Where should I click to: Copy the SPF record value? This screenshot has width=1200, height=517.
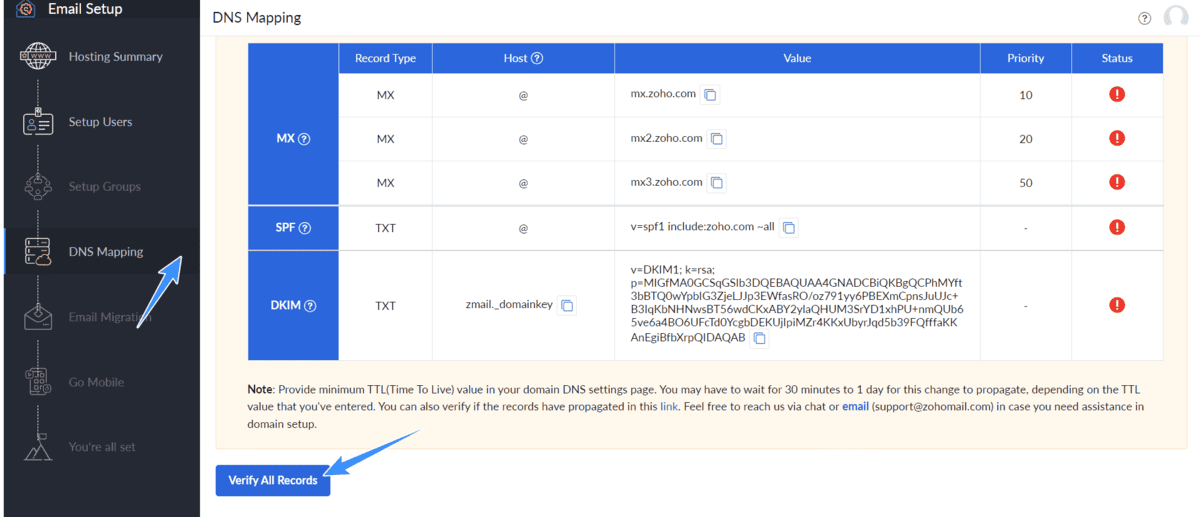pyautogui.click(x=789, y=228)
